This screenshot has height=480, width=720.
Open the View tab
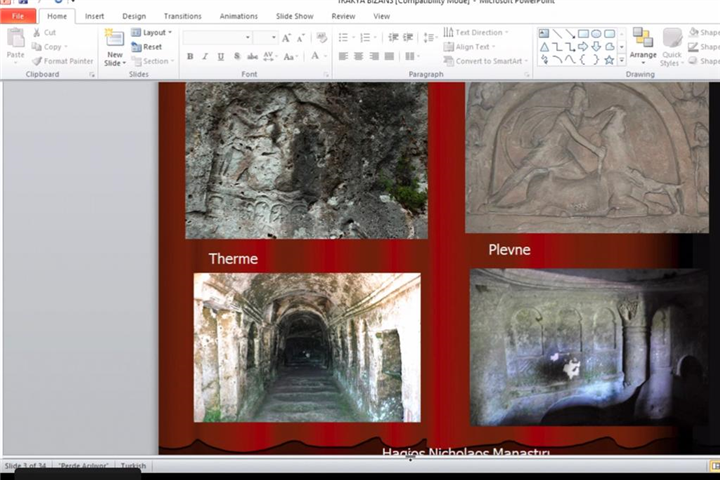(x=381, y=16)
